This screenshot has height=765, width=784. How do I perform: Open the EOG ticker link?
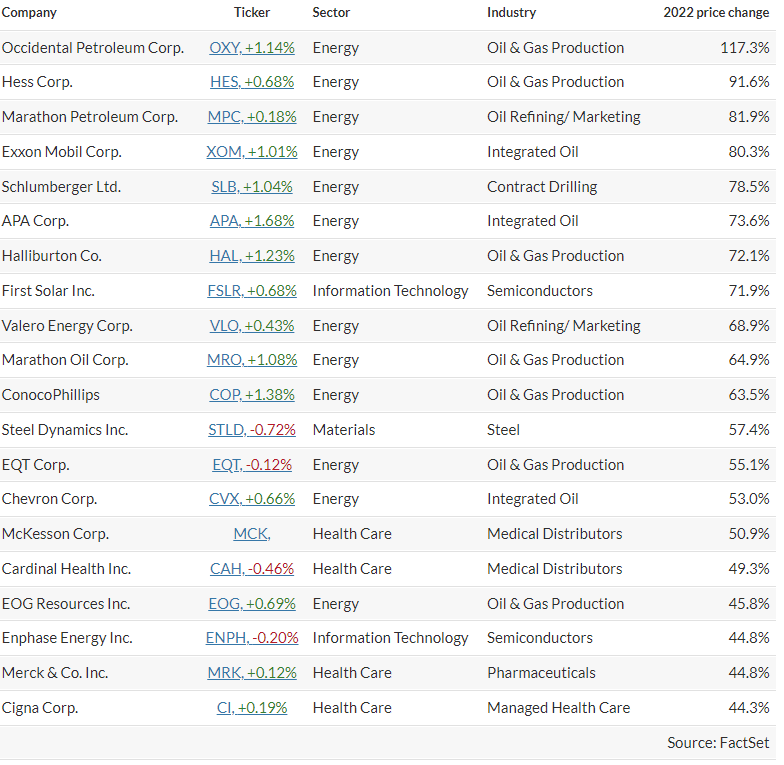pyautogui.click(x=252, y=604)
